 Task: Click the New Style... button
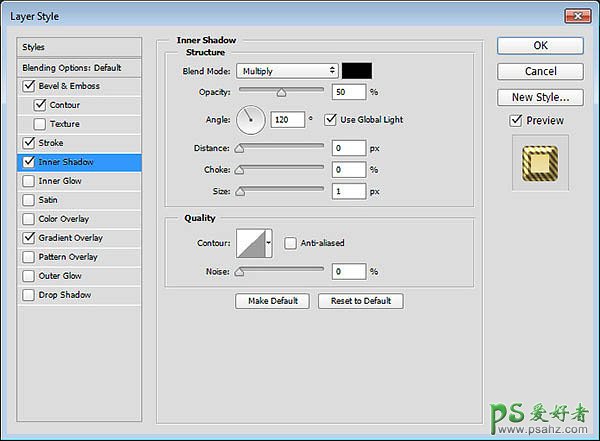[540, 97]
